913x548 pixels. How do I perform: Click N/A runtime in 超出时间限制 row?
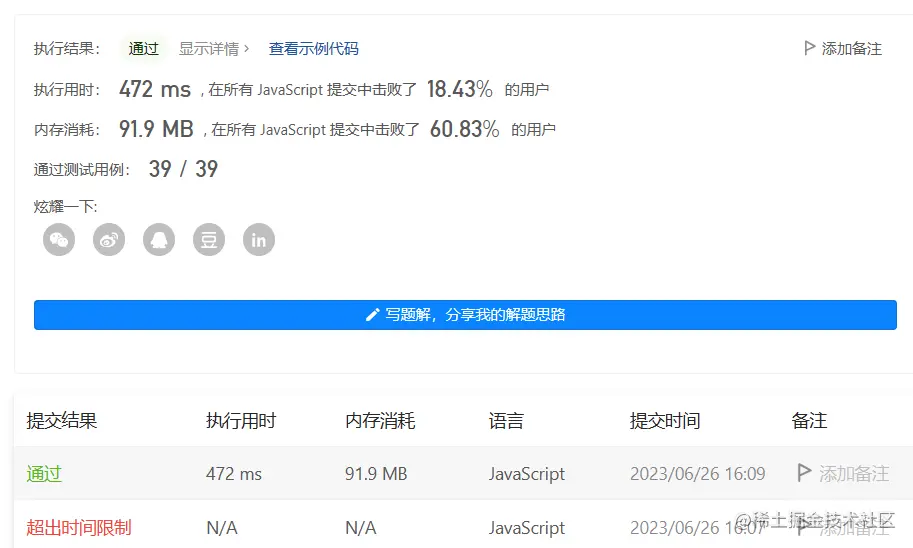point(222,528)
